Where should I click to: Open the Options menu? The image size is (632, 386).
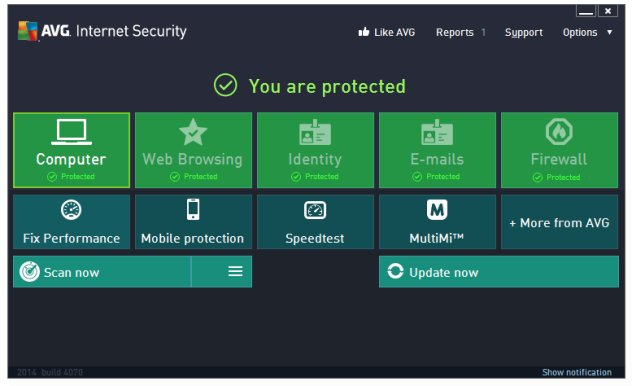click(580, 33)
